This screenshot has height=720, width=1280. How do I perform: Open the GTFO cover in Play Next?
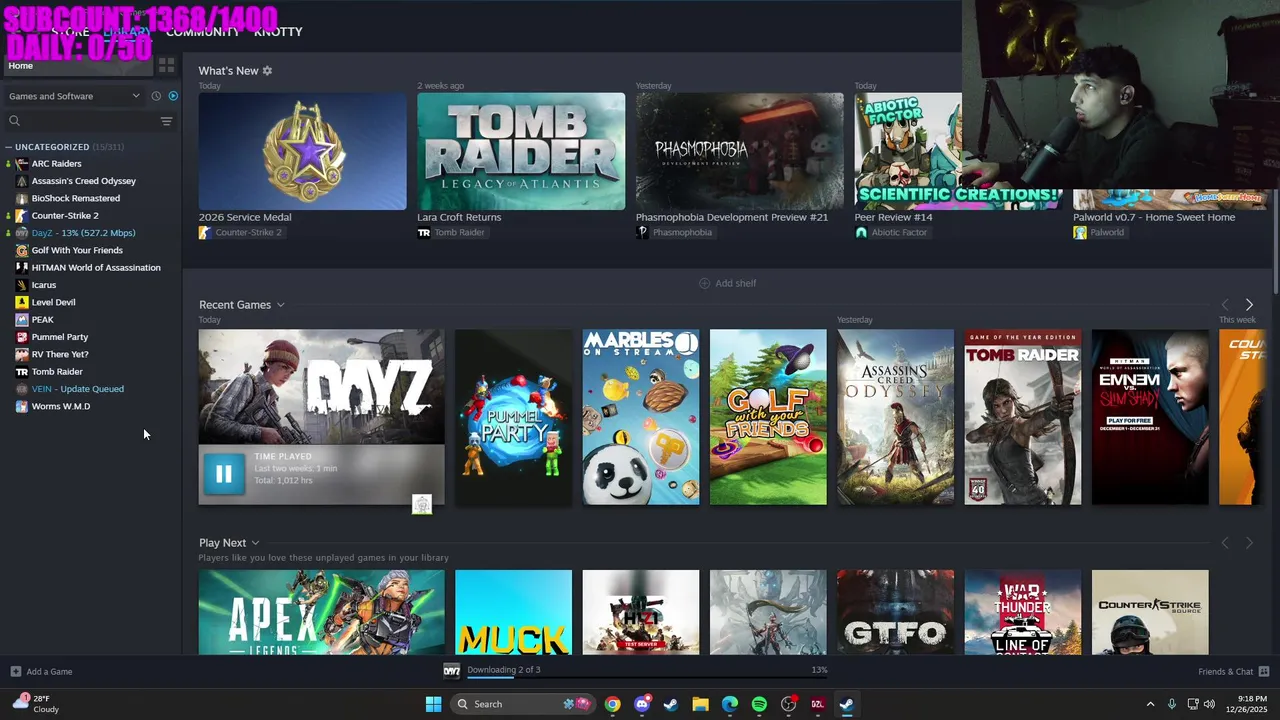pos(895,612)
